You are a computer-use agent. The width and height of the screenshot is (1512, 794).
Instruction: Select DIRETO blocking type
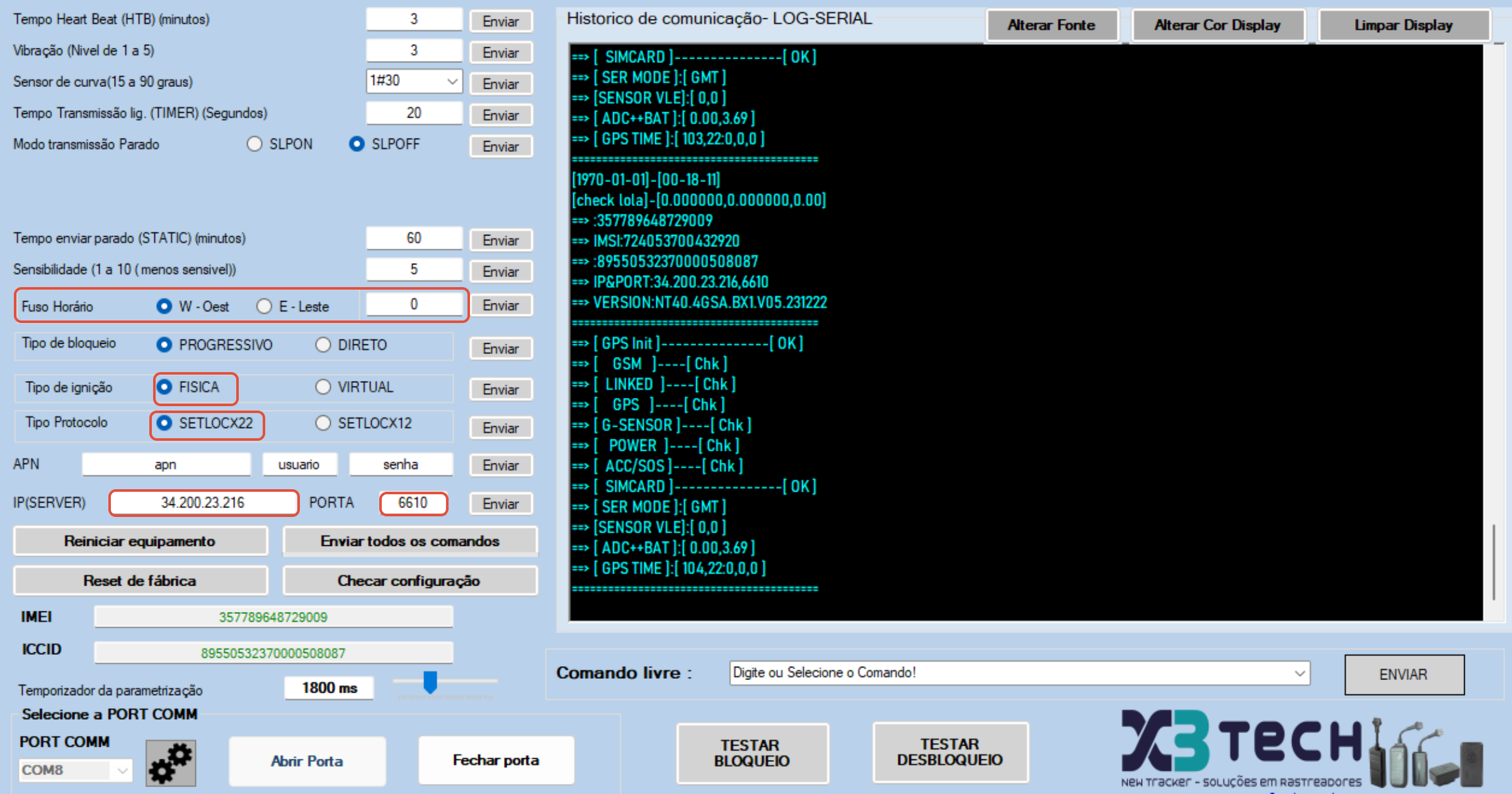tap(323, 345)
